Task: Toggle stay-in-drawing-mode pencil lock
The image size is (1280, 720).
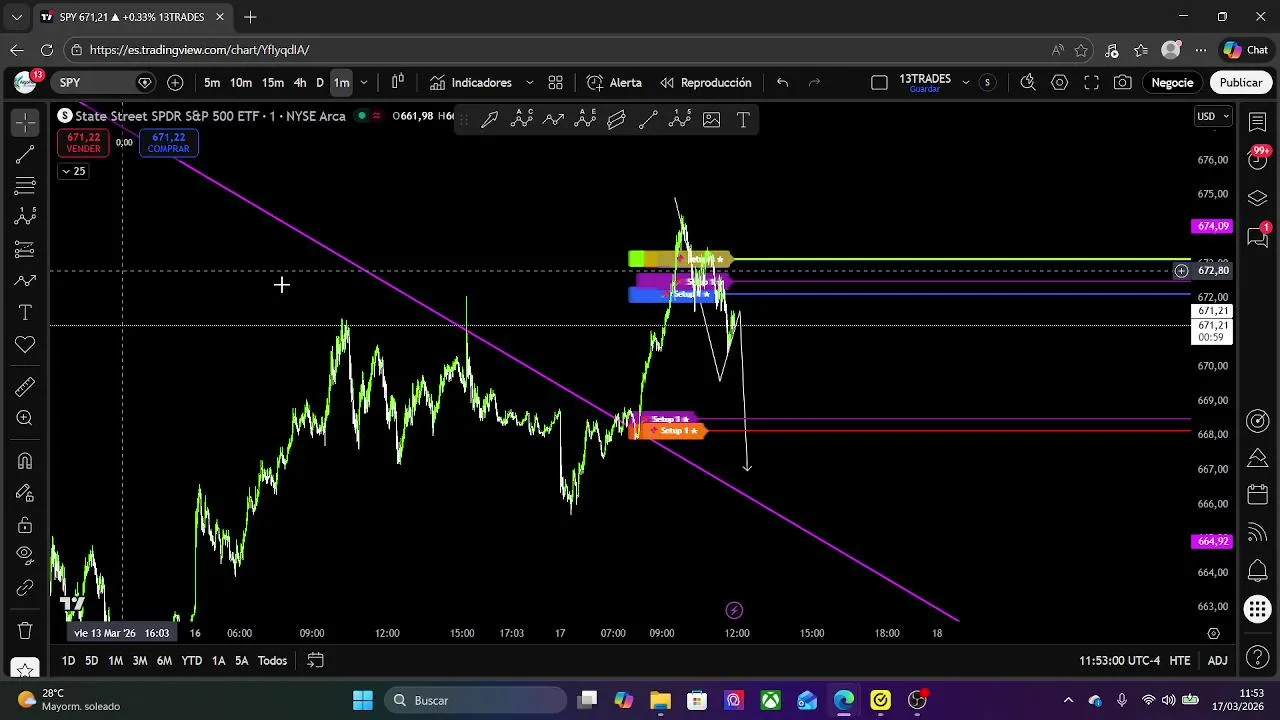Action: click(x=25, y=493)
